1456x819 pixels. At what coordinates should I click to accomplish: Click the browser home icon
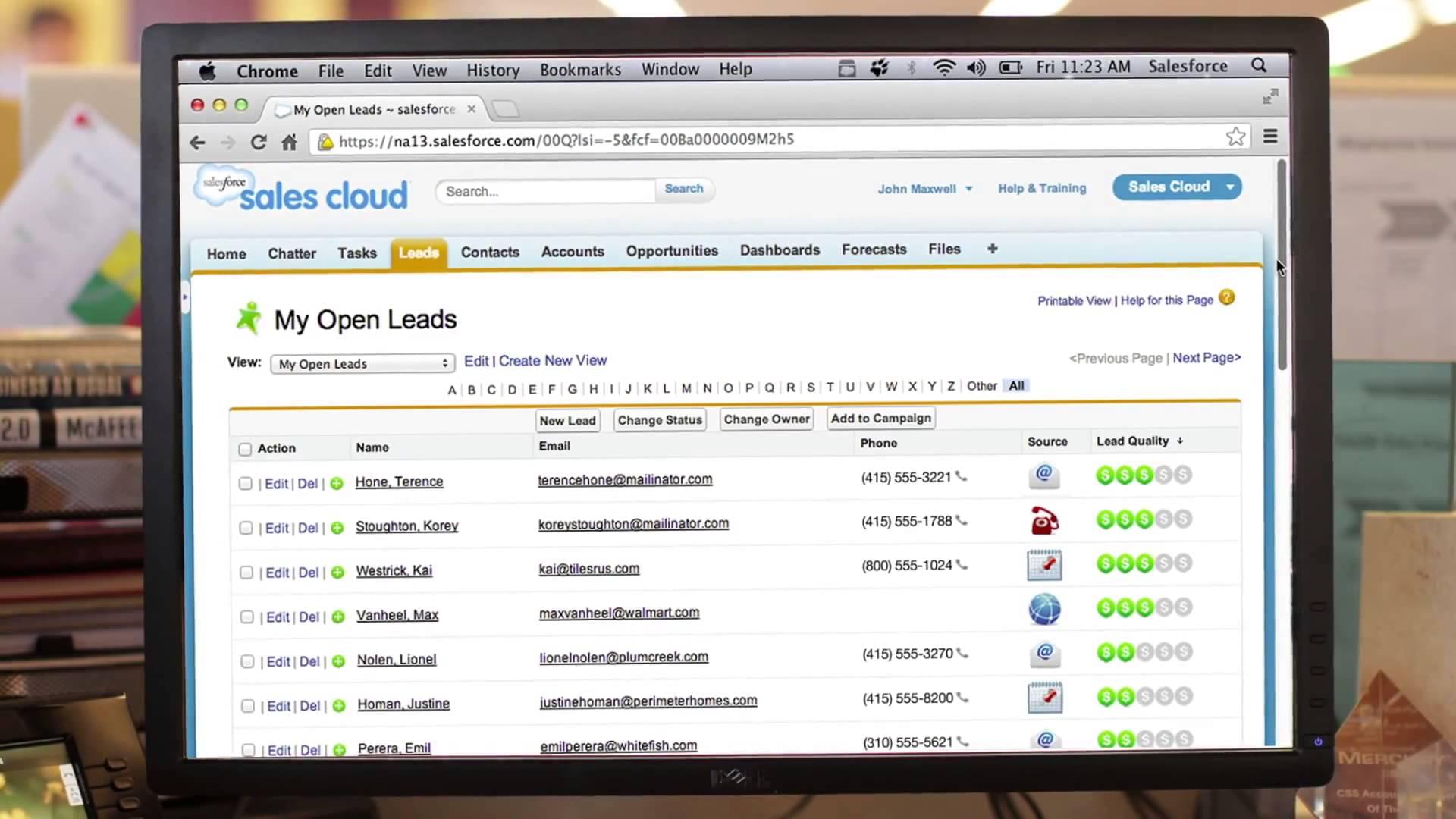click(289, 142)
